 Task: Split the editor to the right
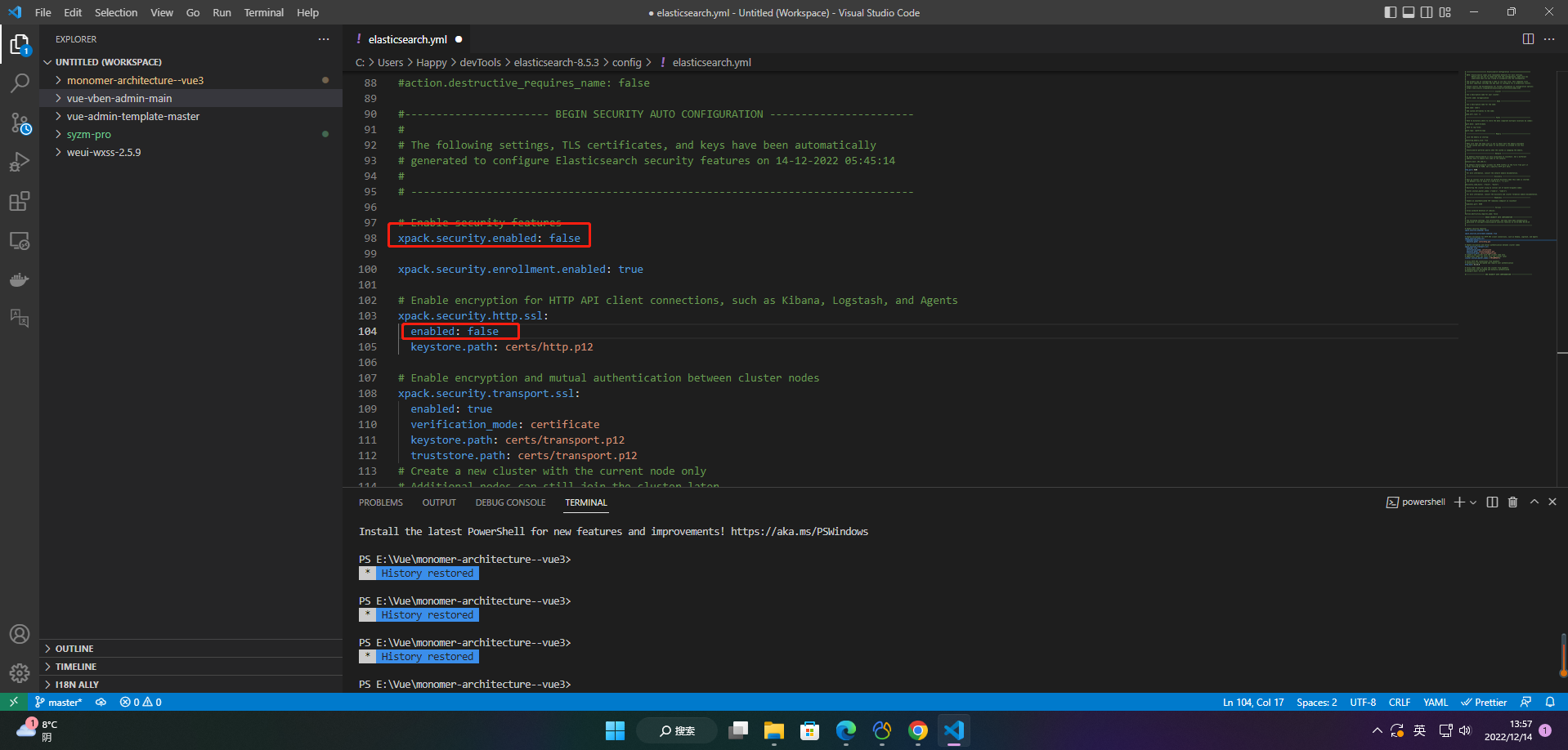point(1528,39)
